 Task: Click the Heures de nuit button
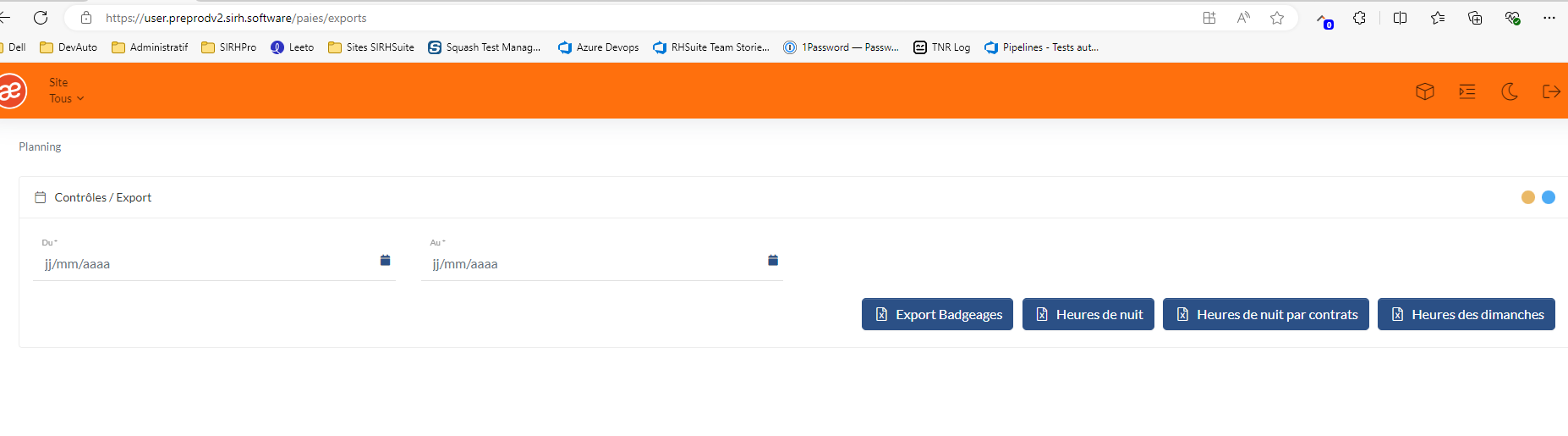coord(1088,314)
